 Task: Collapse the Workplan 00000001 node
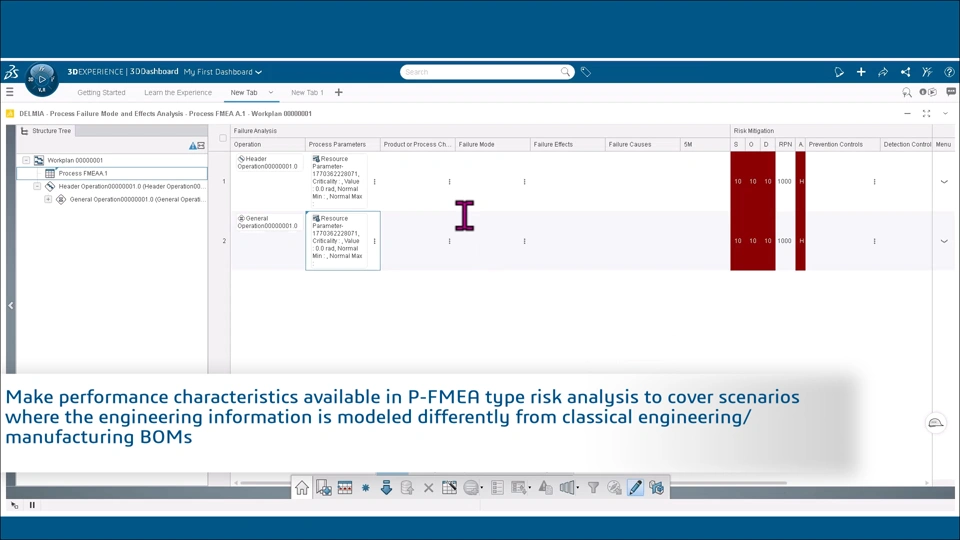point(26,160)
